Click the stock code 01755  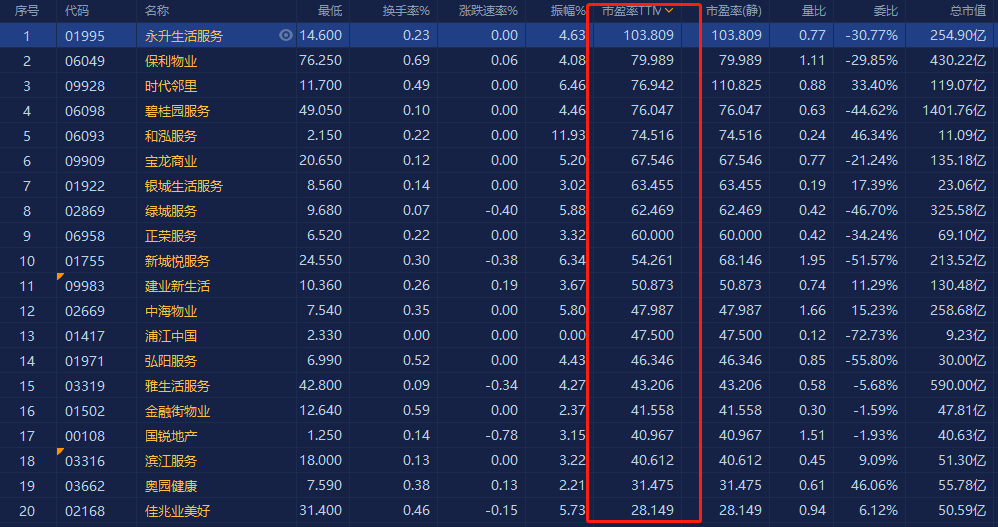[x=85, y=261]
